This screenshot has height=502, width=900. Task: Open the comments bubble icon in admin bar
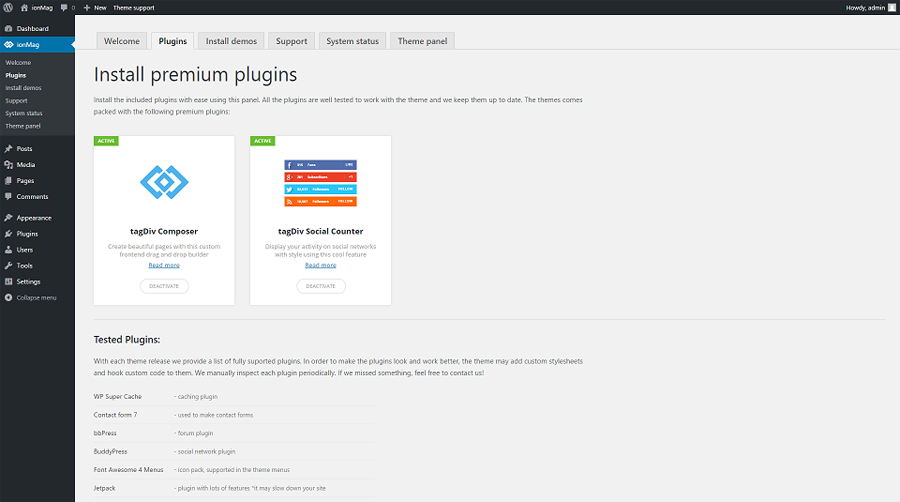(65, 7)
